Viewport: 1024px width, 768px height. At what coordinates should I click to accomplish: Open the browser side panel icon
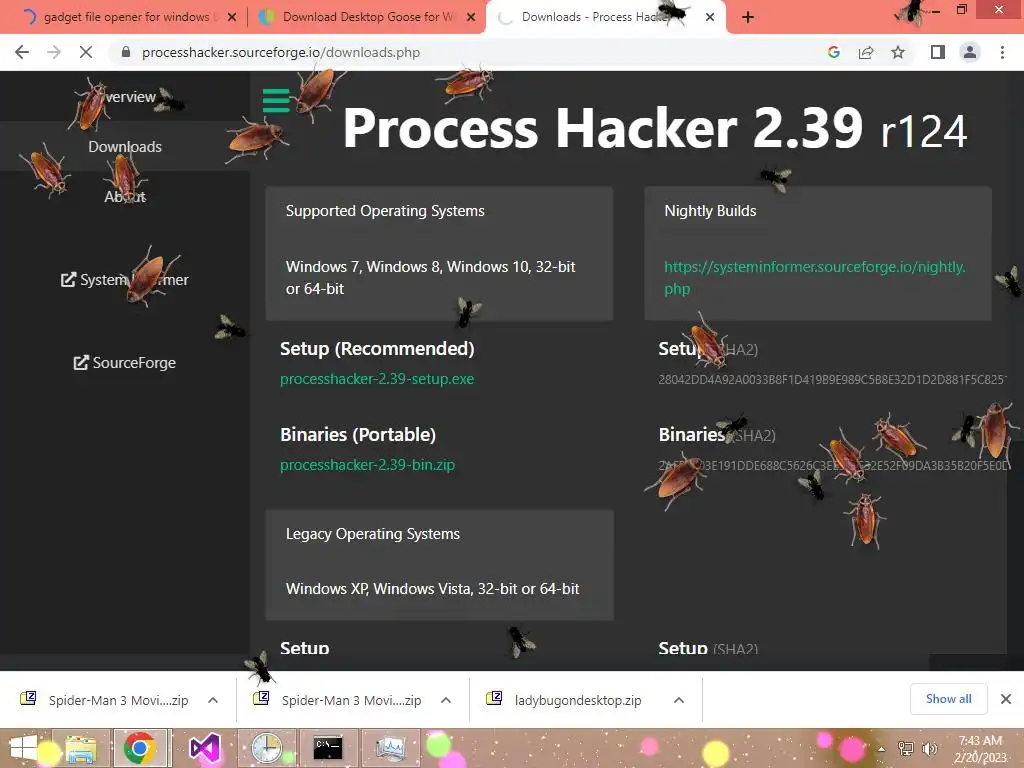pos(938,52)
